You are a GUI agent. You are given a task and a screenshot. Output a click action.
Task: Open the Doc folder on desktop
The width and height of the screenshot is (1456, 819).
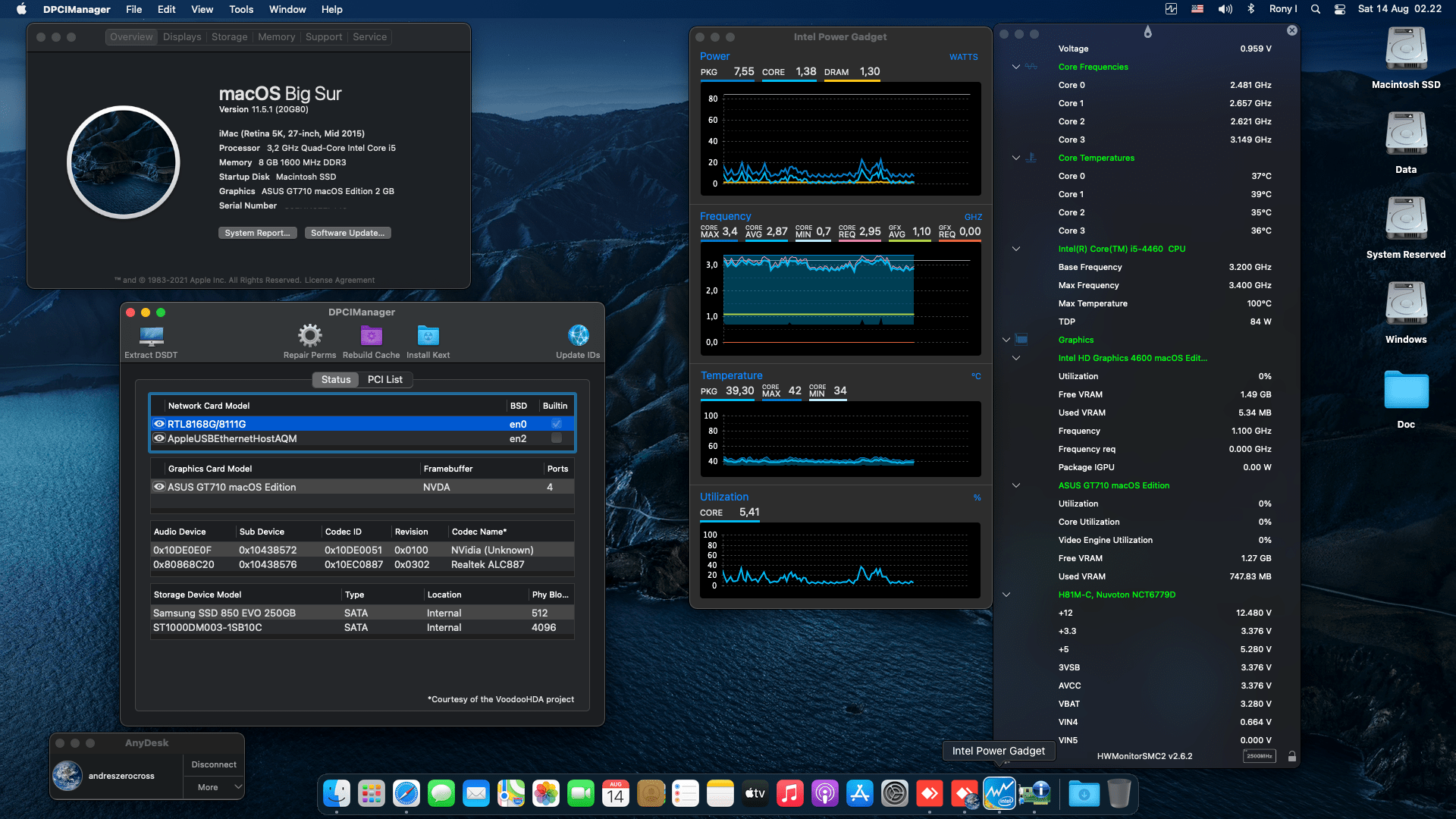pyautogui.click(x=1406, y=390)
